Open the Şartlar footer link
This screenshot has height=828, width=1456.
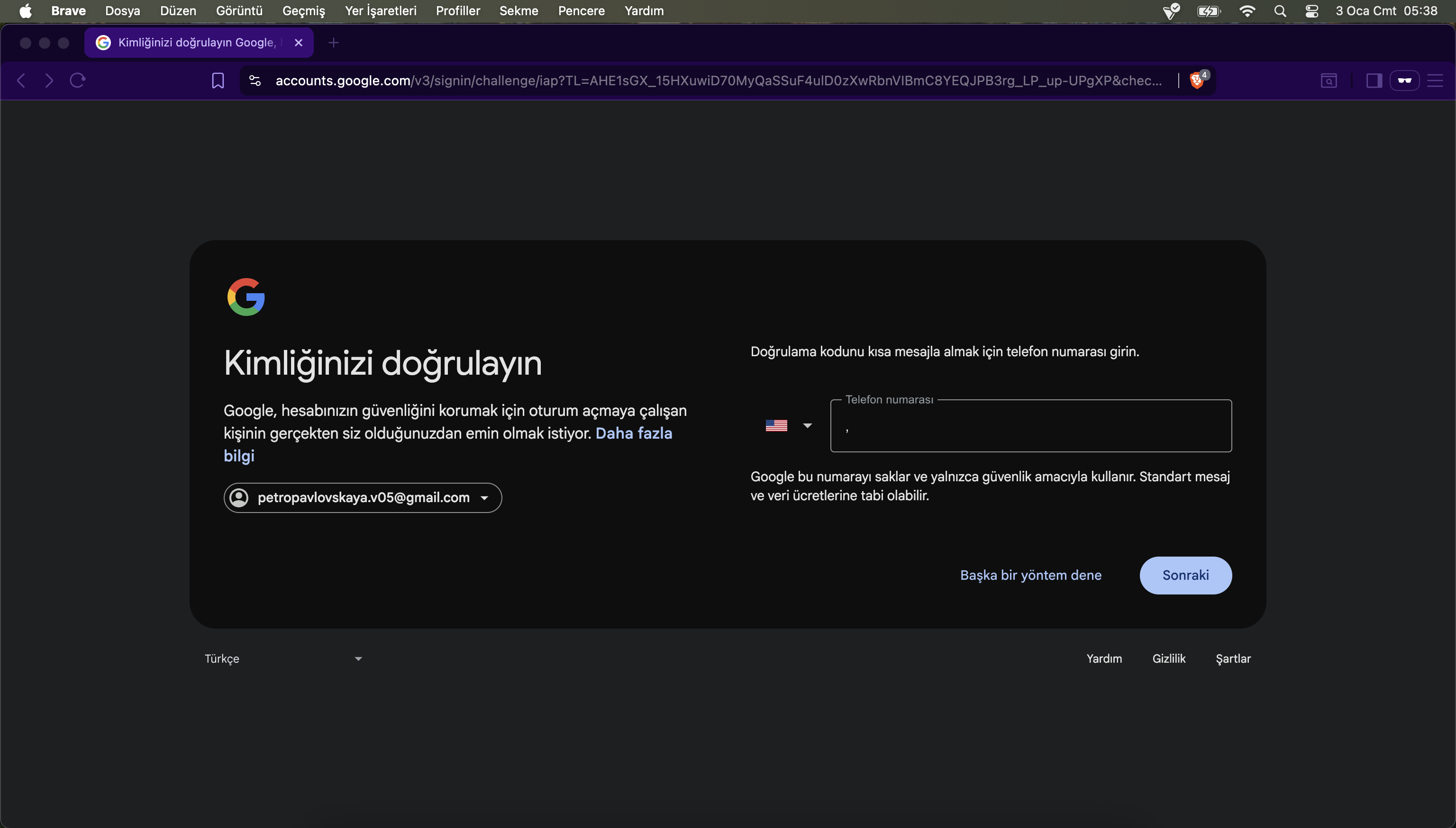(1233, 658)
